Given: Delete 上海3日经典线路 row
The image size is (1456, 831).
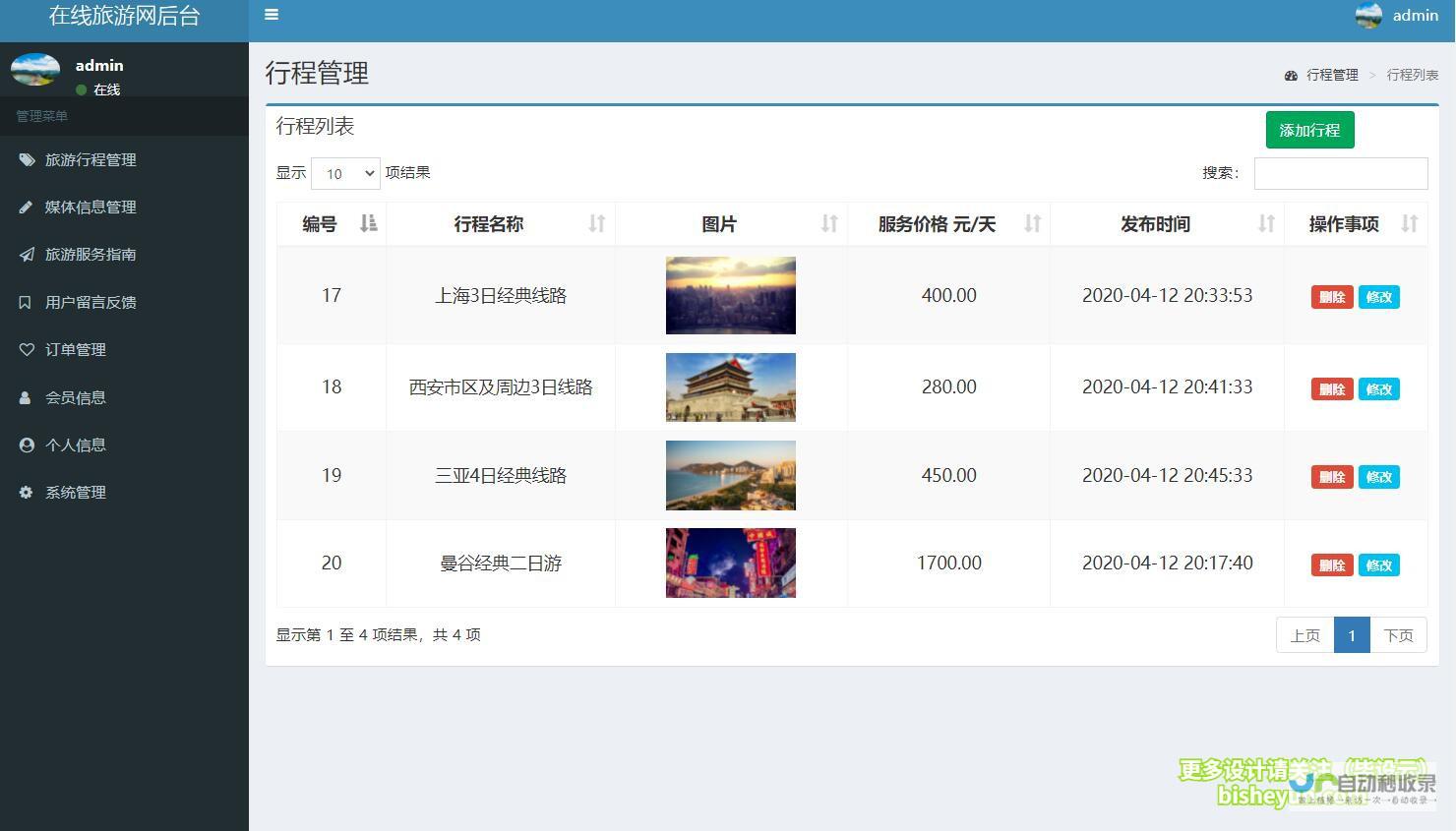Looking at the screenshot, I should click(x=1332, y=297).
